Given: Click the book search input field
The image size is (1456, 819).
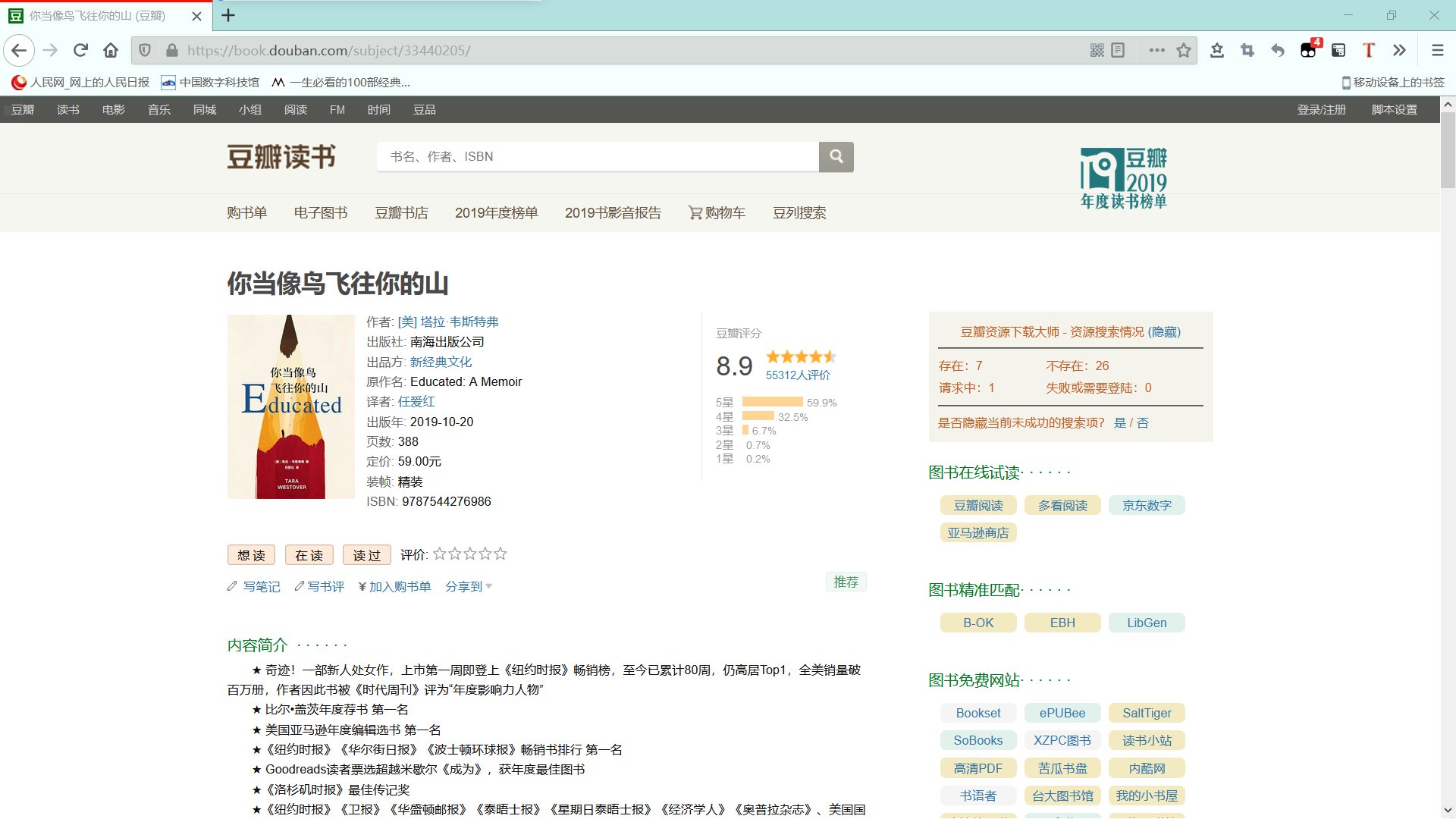Looking at the screenshot, I should tap(598, 156).
